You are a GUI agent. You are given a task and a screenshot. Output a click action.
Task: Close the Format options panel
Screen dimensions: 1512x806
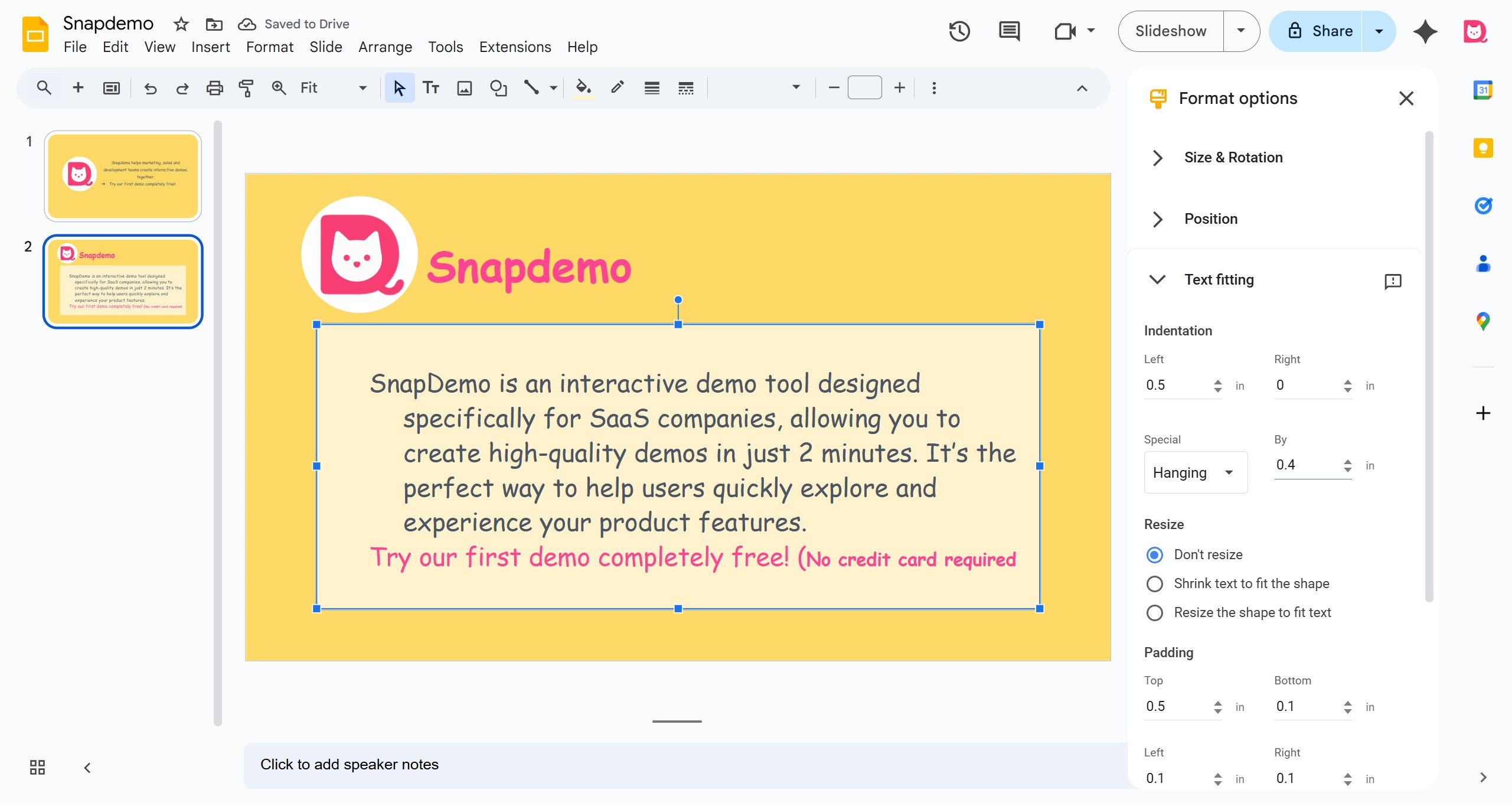tap(1406, 98)
